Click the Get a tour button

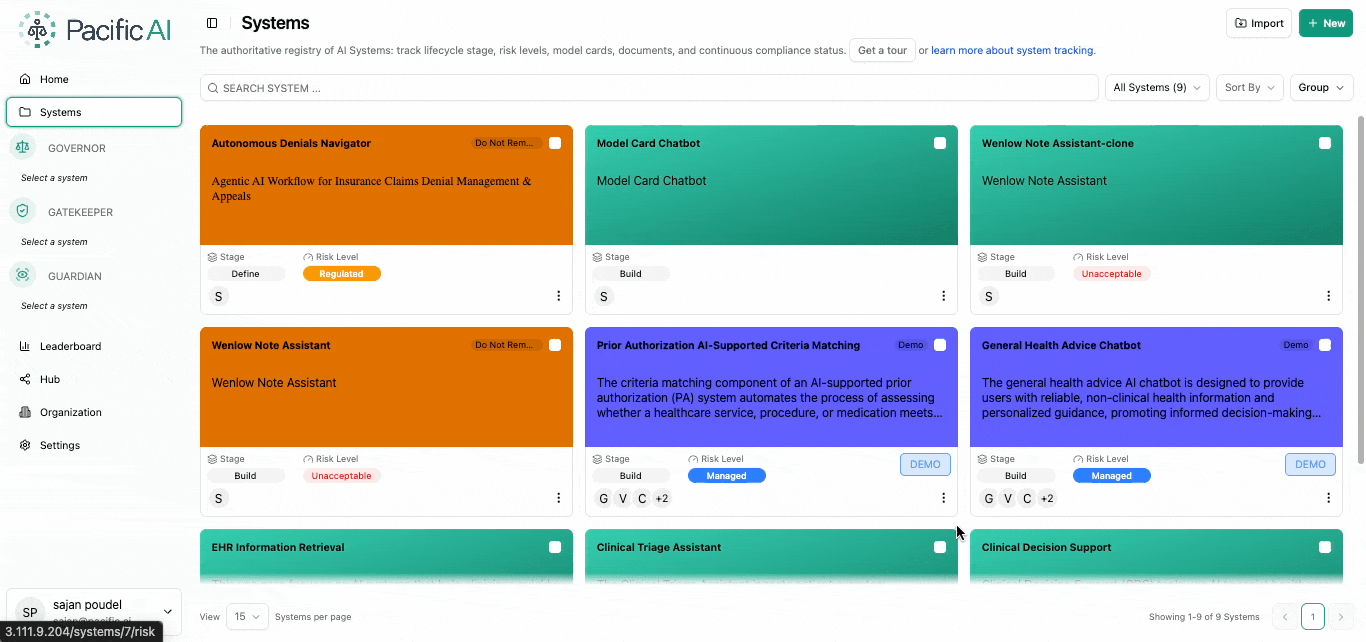882,50
